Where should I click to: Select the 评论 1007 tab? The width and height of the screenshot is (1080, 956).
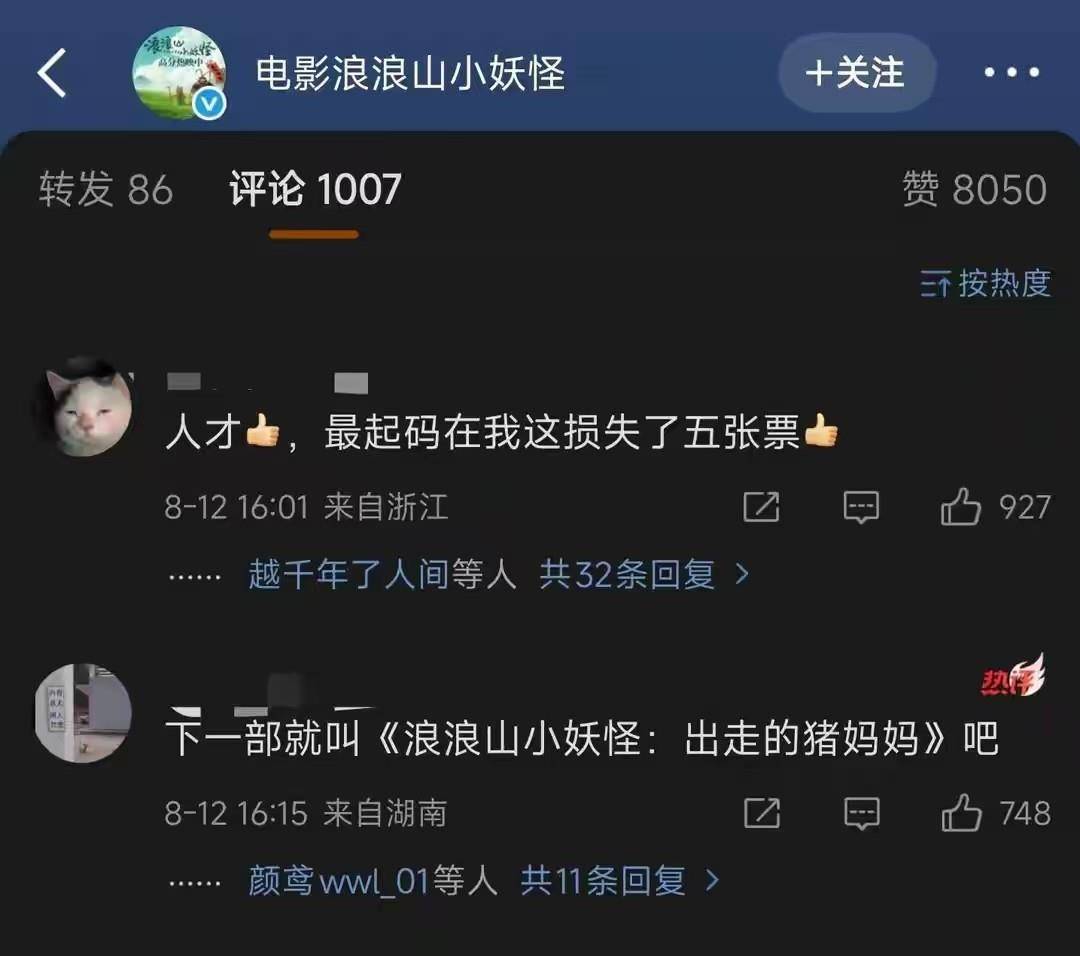click(x=315, y=189)
